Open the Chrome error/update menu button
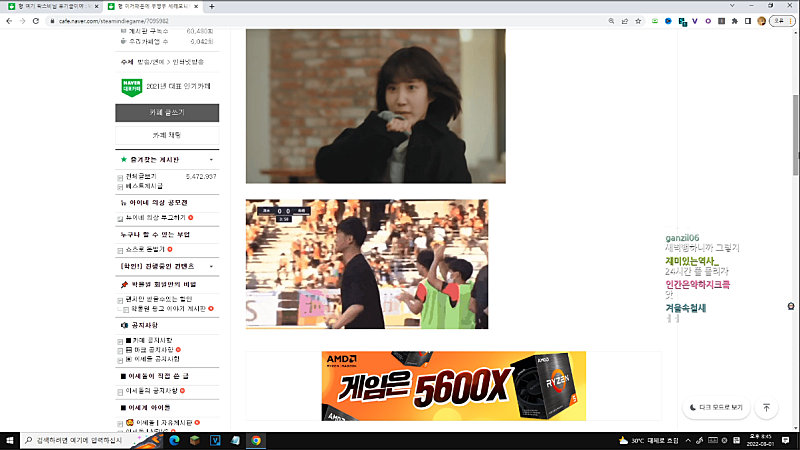The image size is (800, 450). click(x=782, y=21)
